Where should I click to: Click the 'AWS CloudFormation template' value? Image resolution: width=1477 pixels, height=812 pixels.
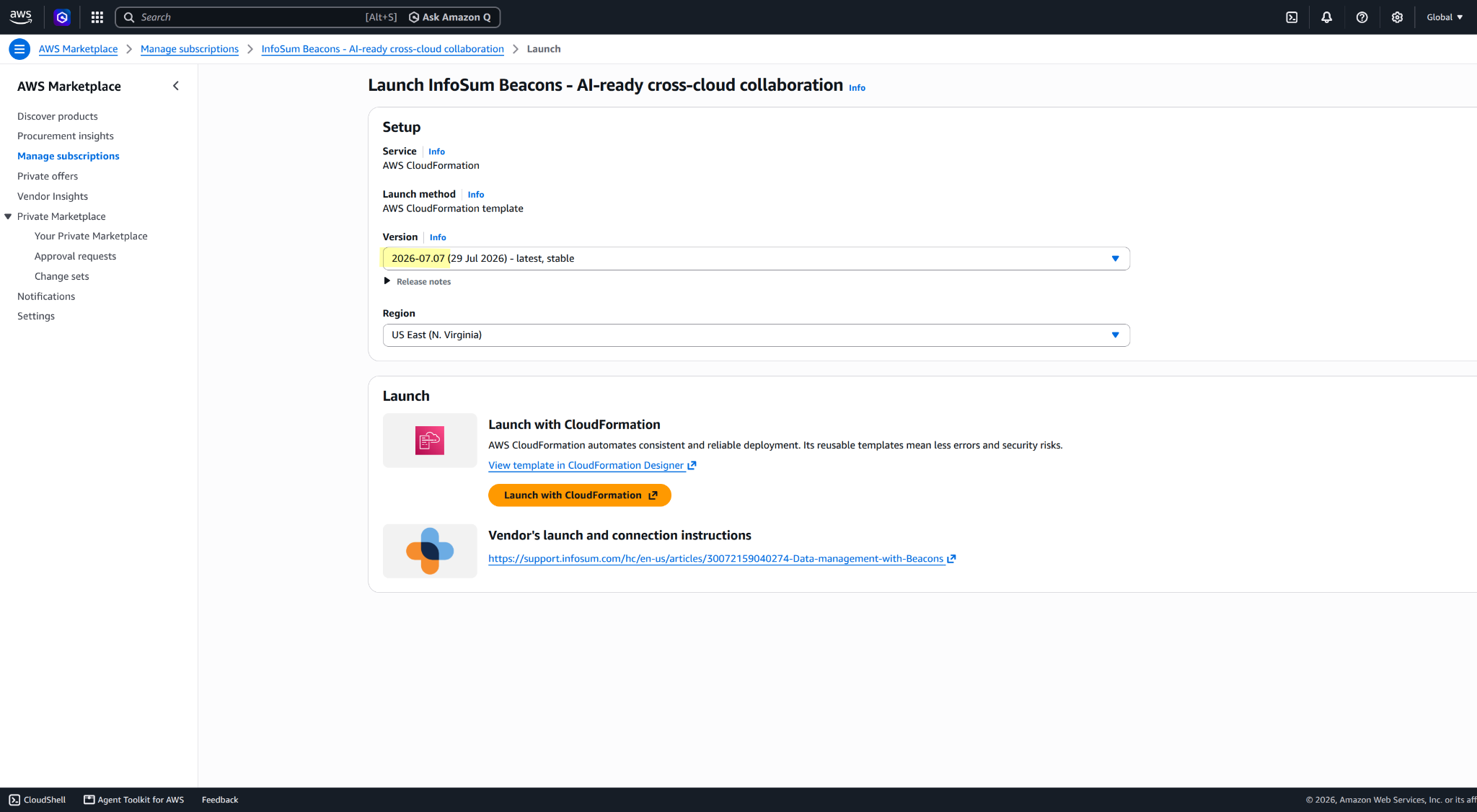[453, 208]
